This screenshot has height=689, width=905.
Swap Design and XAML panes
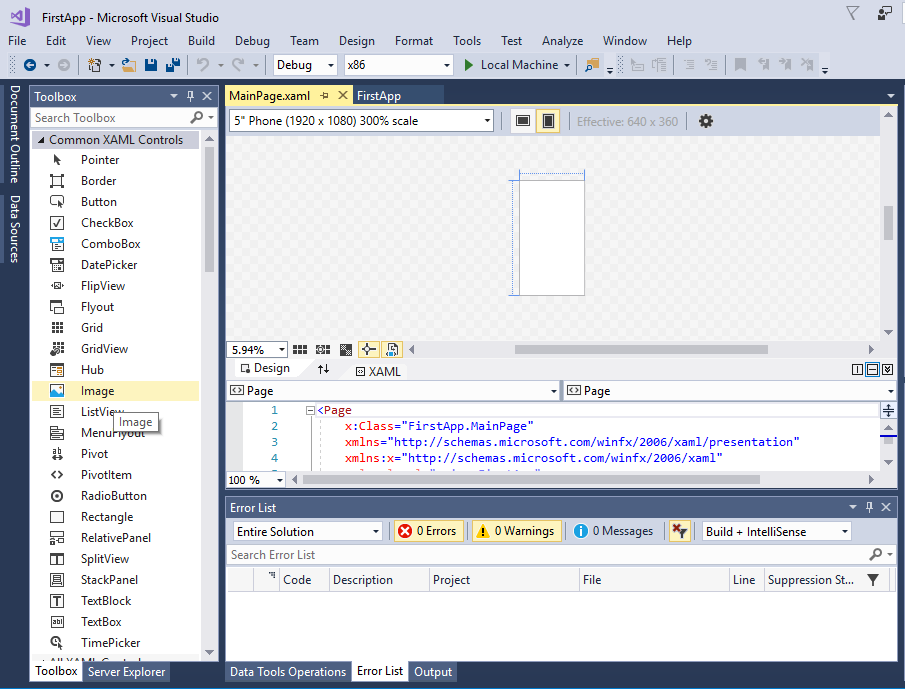click(323, 369)
